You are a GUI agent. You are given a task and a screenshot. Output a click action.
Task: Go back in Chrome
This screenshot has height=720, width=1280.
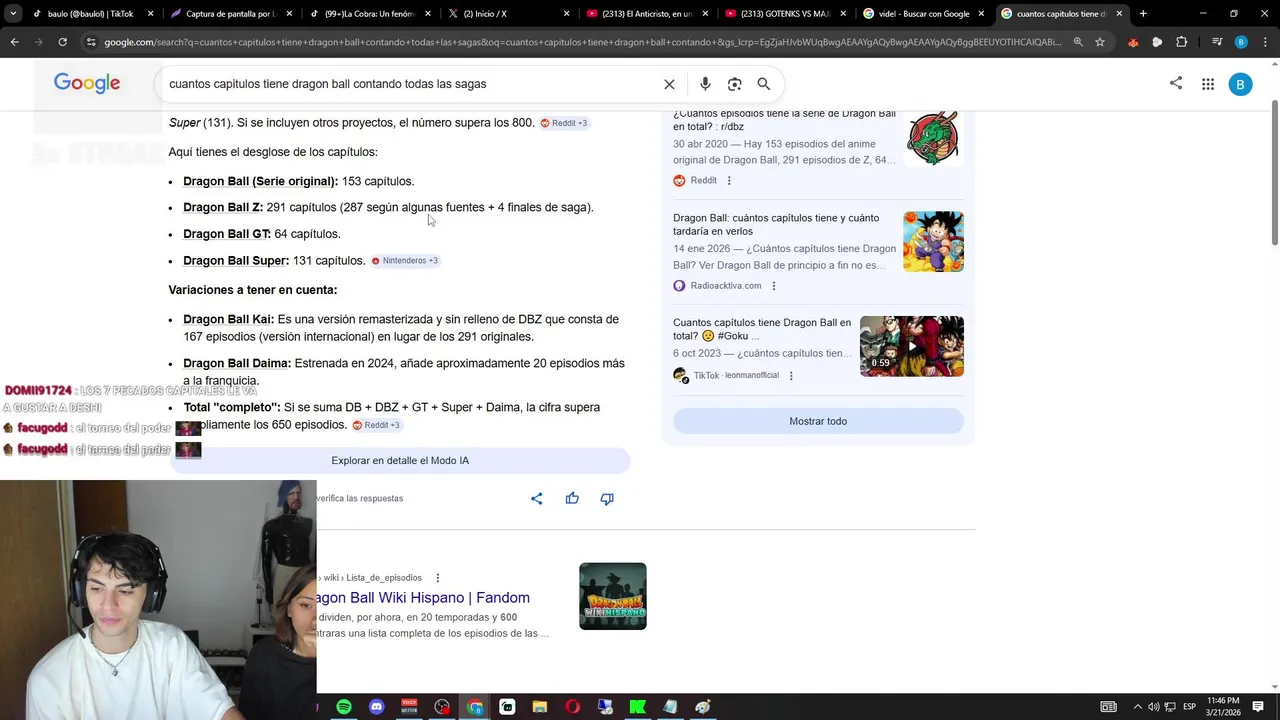[14, 42]
